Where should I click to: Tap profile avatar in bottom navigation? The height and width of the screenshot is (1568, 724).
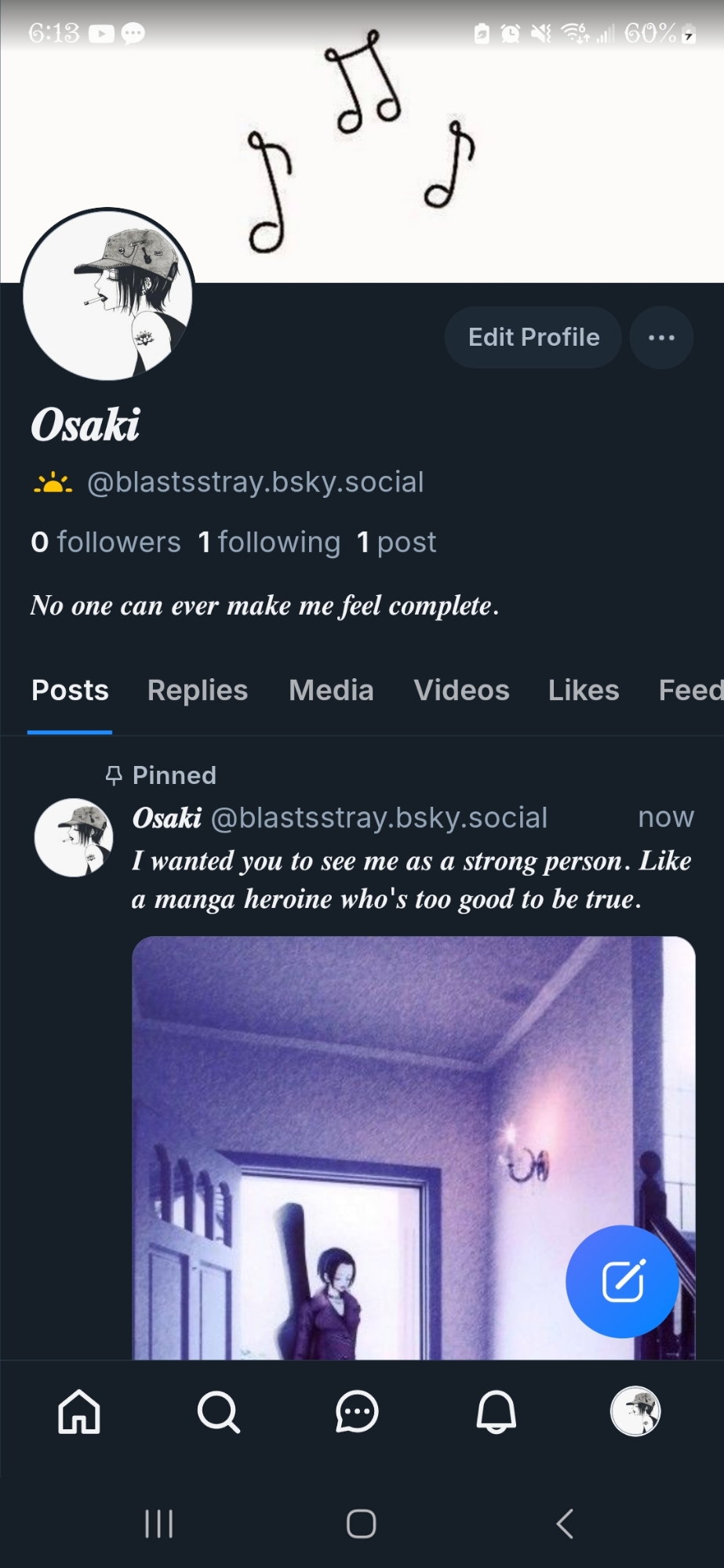click(x=635, y=1412)
